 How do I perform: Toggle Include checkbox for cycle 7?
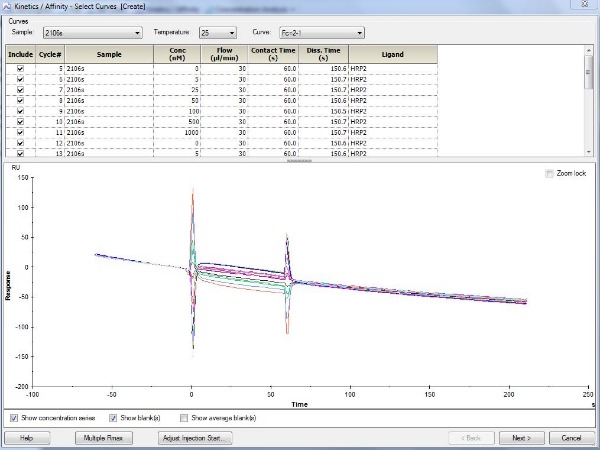[x=20, y=90]
